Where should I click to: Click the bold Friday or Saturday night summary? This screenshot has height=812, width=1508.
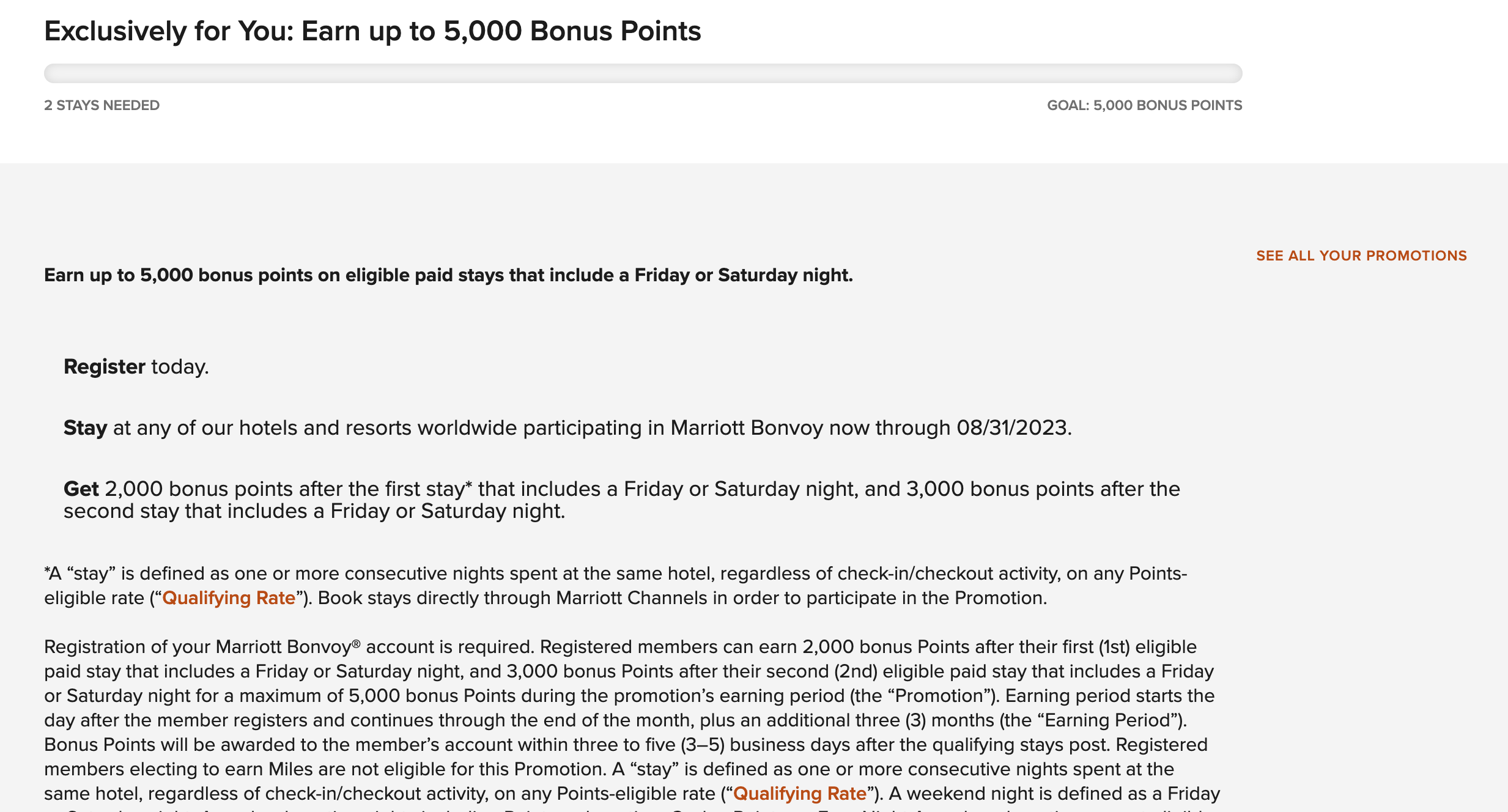448,275
